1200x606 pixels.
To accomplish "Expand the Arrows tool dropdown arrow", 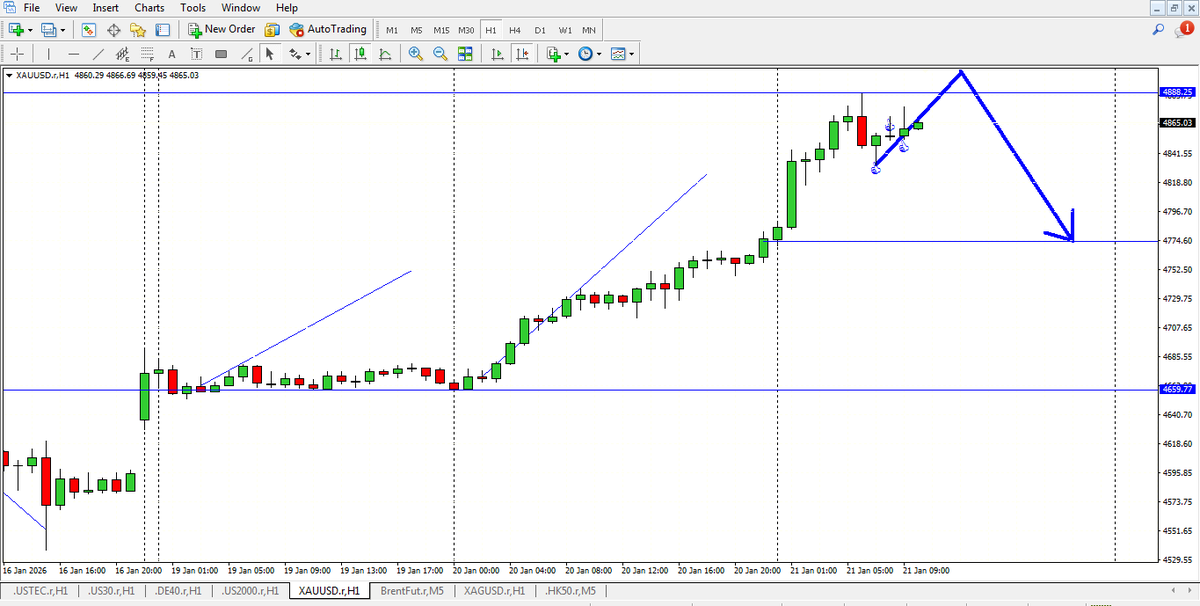I will point(308,54).
